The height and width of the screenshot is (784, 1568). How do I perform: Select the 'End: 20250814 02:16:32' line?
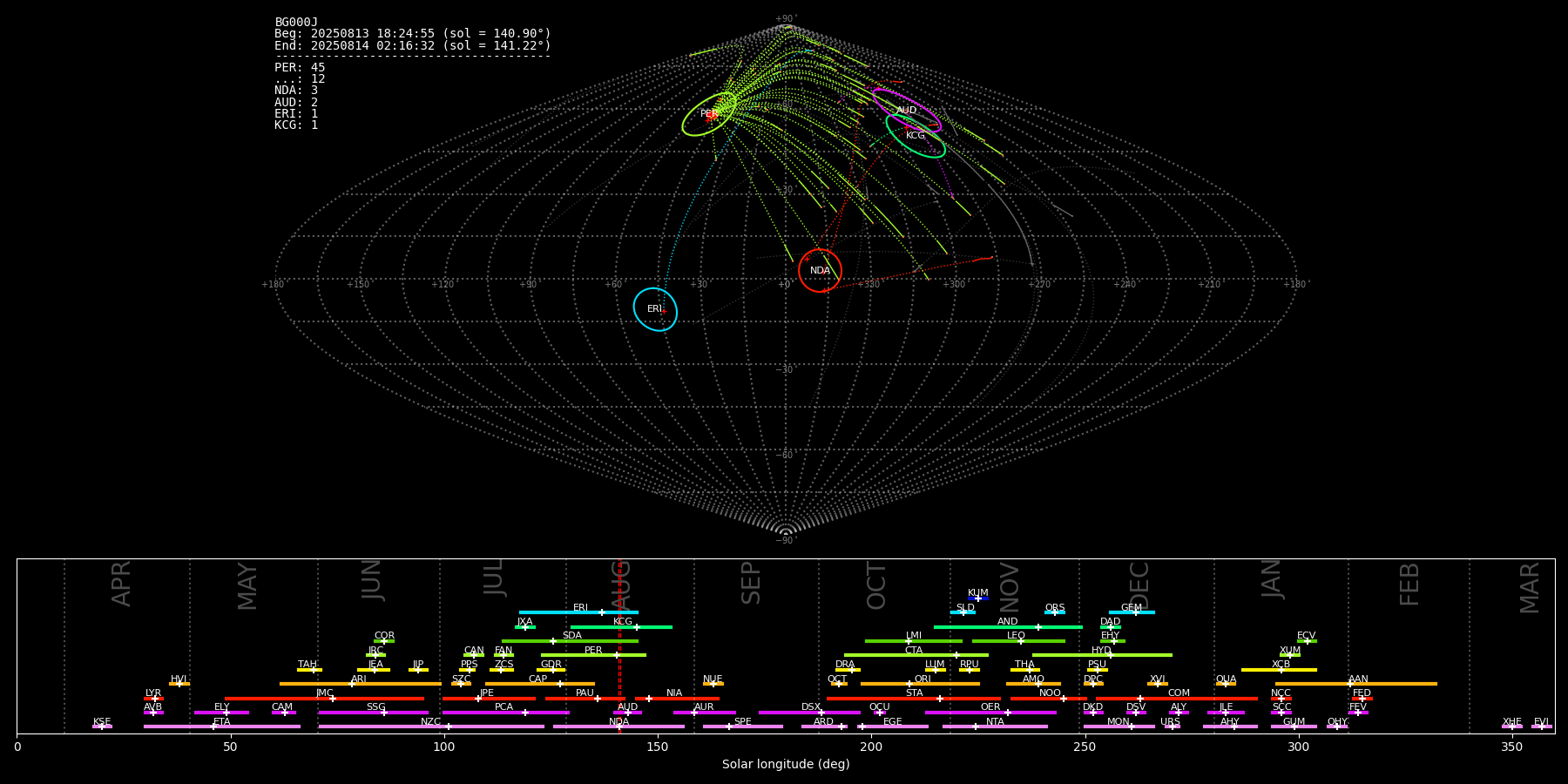(x=413, y=45)
